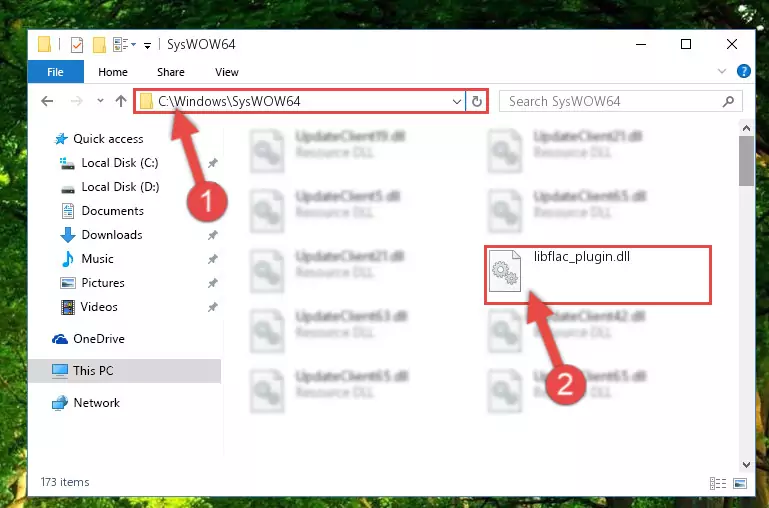Click the libflac_plugin.dll gear file icon
Image resolution: width=769 pixels, height=508 pixels.
[505, 271]
